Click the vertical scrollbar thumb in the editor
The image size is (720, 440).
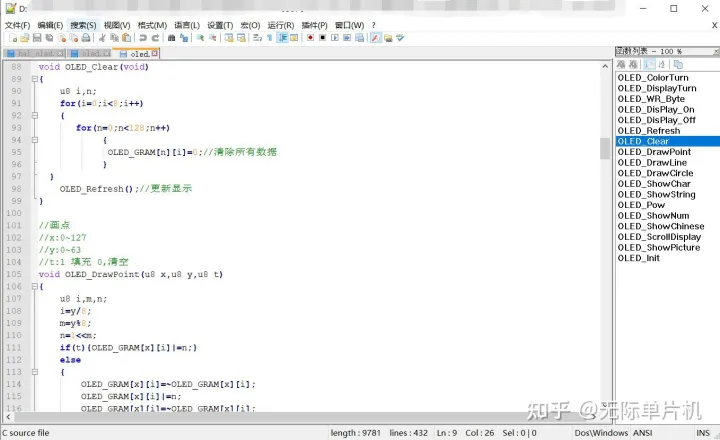(605, 148)
